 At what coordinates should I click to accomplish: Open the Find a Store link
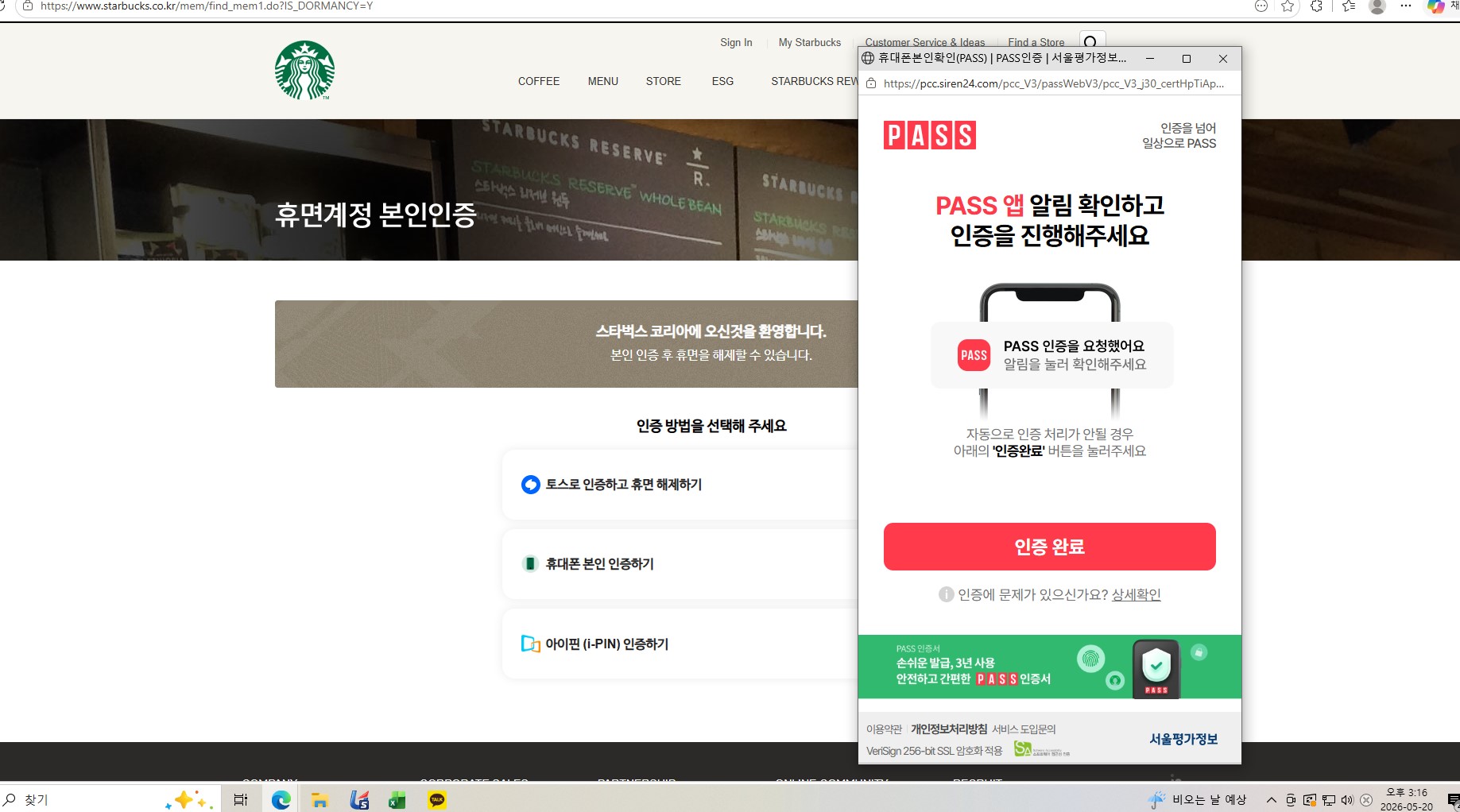1036,42
